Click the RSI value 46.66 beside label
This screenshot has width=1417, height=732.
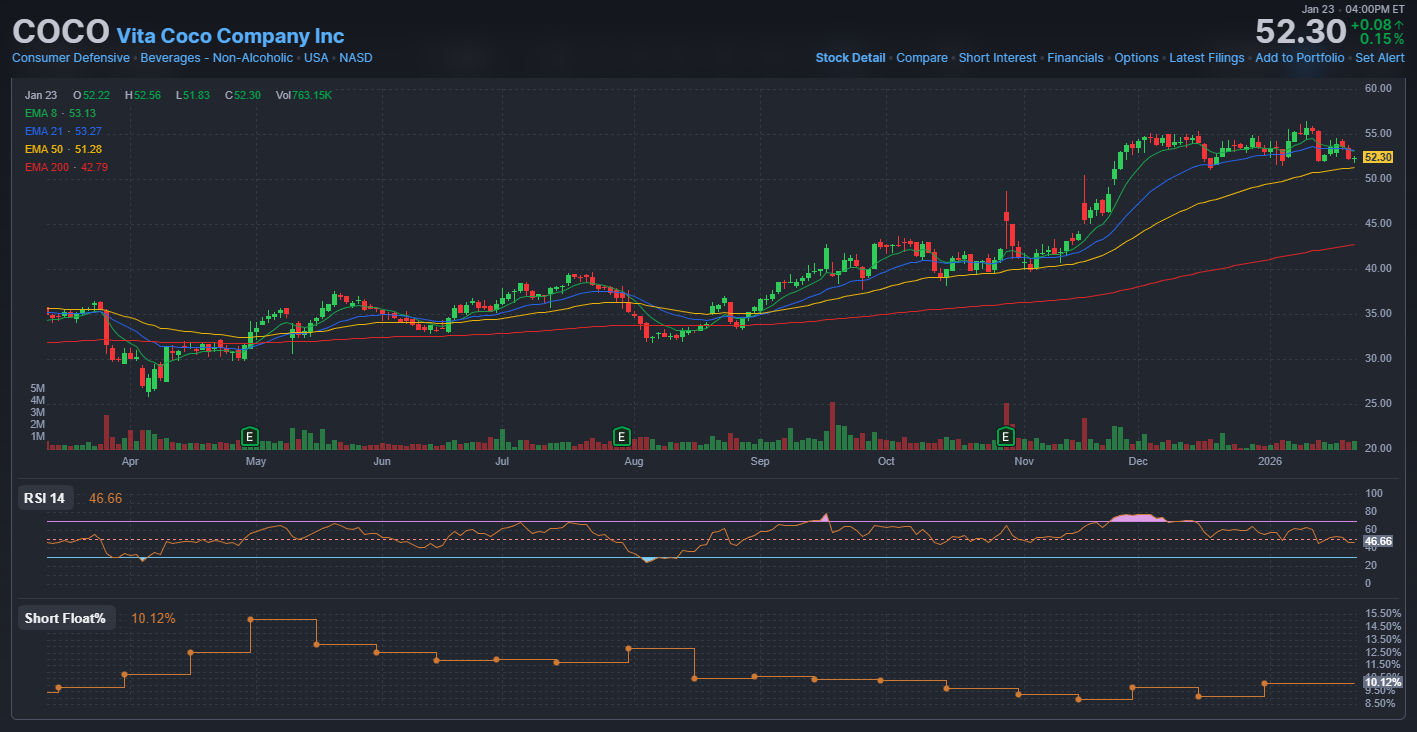point(105,498)
